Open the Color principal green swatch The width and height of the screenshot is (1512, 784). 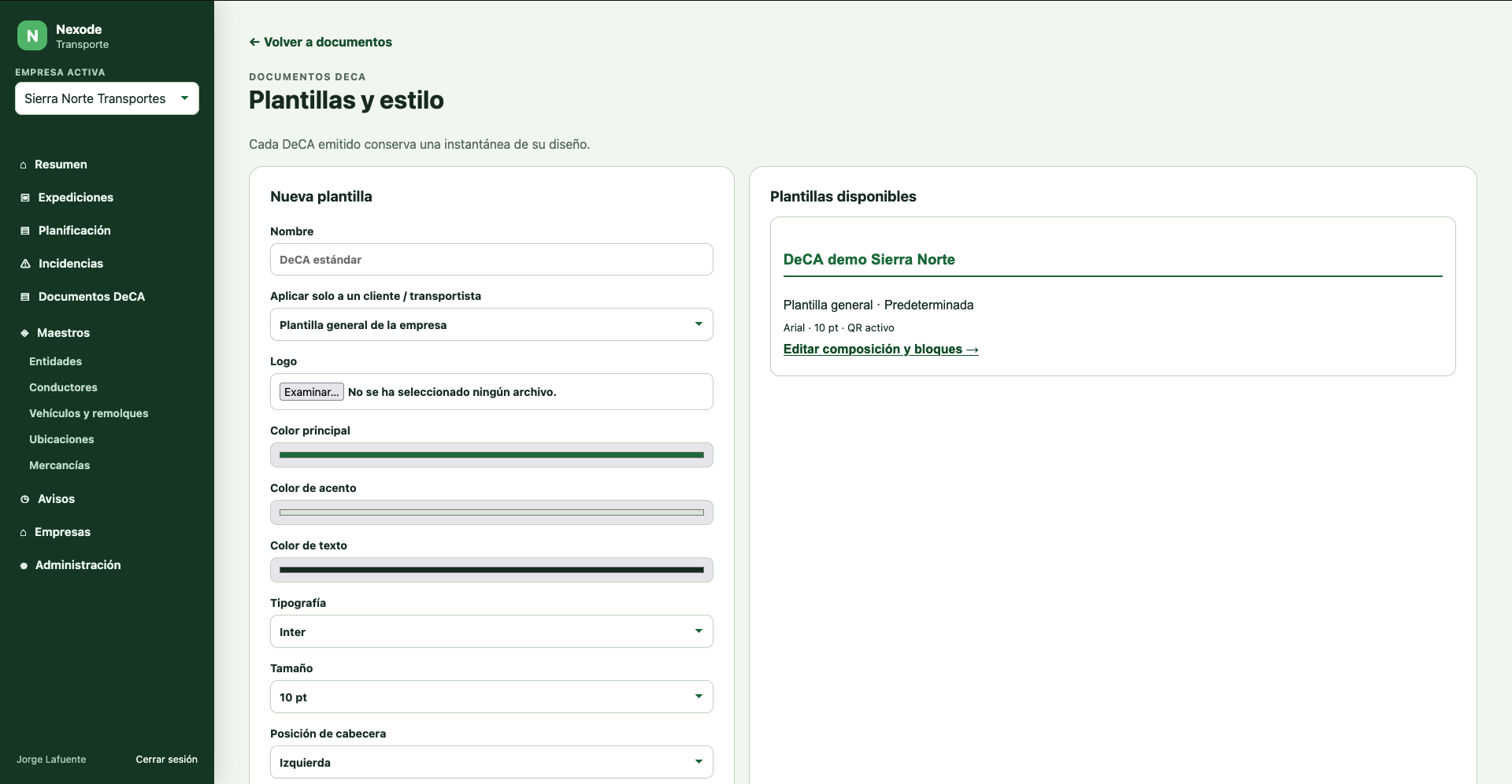point(491,455)
